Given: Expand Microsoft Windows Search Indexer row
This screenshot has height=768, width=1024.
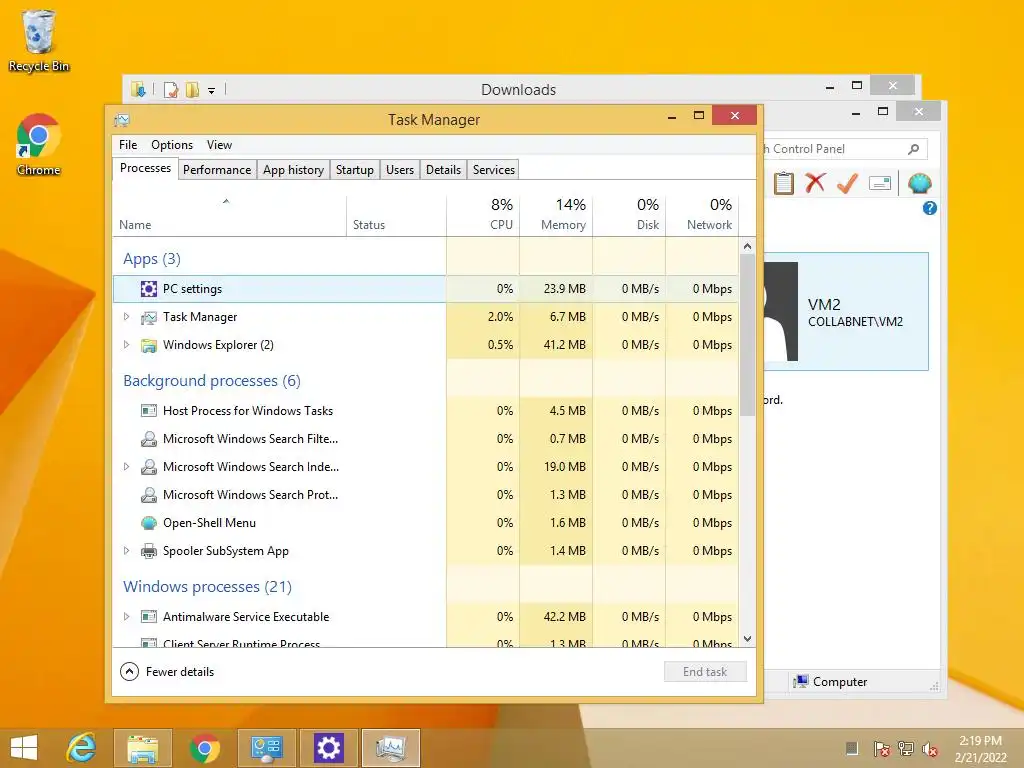Looking at the screenshot, I should [127, 467].
